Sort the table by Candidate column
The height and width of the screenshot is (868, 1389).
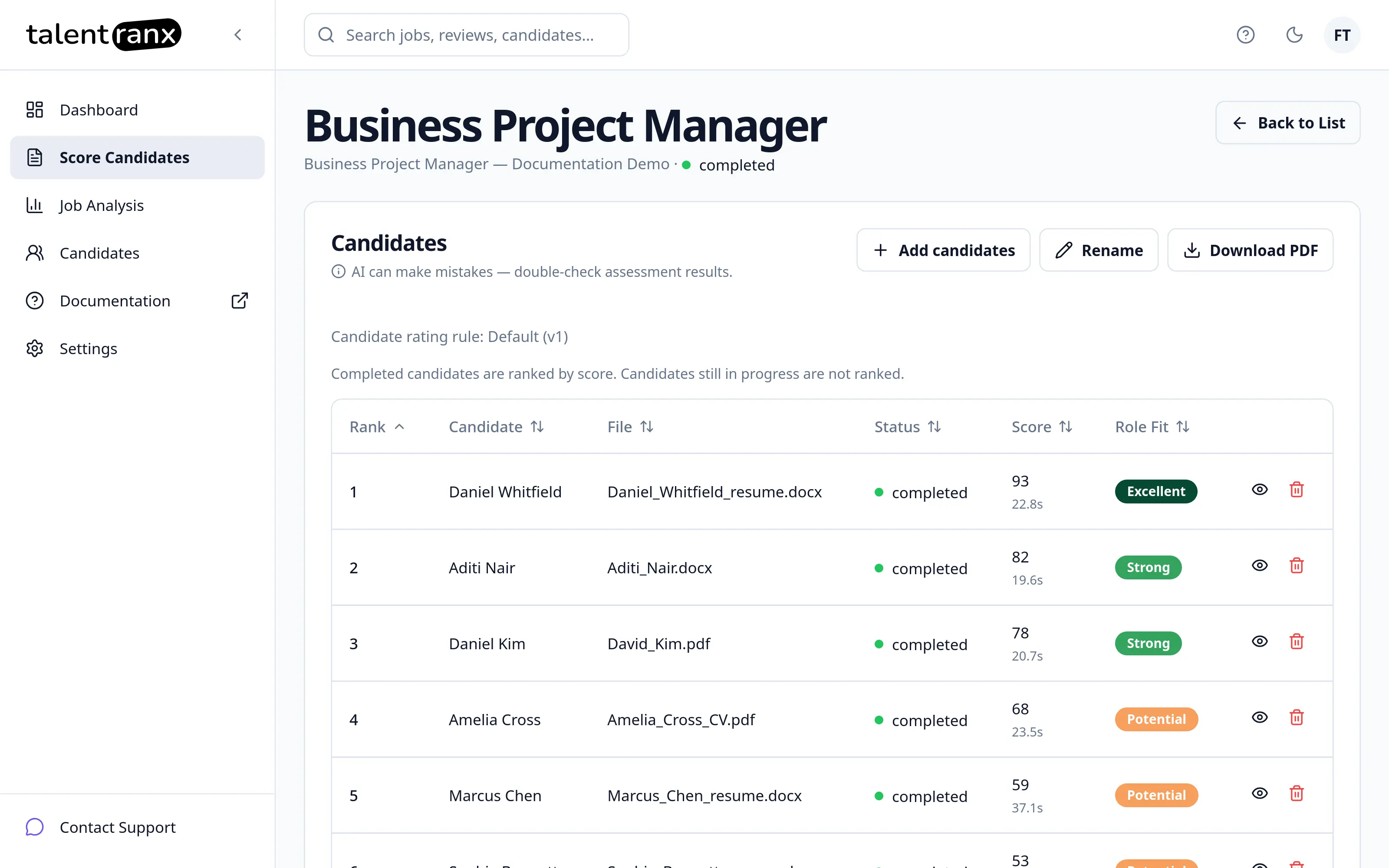[497, 427]
